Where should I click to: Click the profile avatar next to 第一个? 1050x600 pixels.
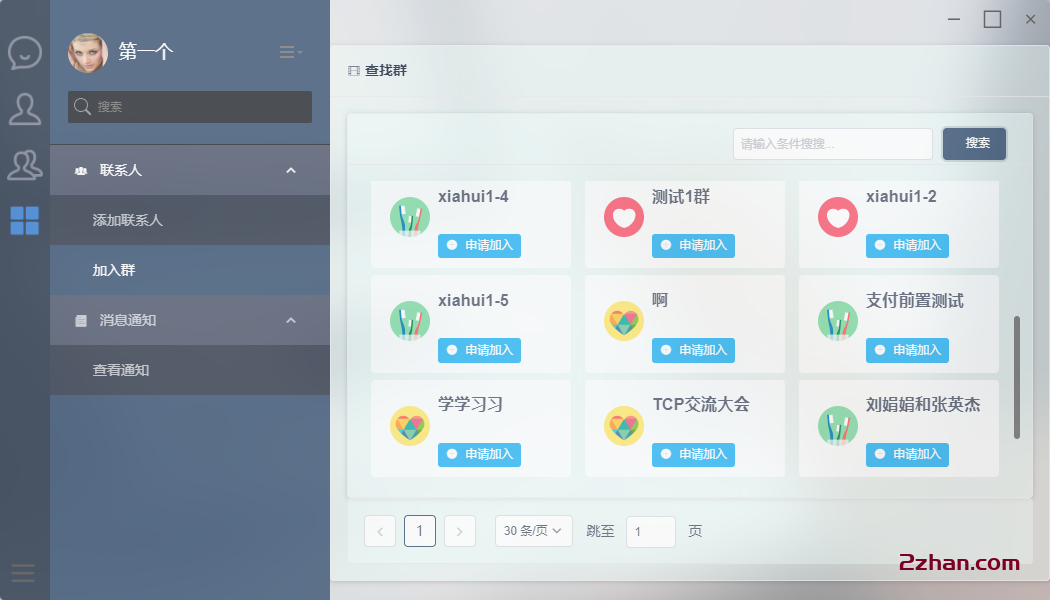tap(88, 52)
